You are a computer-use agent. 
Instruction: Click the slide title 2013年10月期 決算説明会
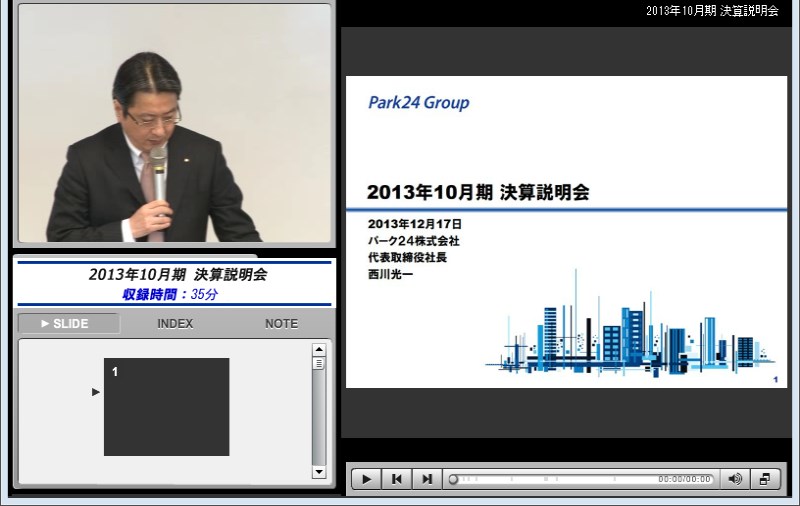pyautogui.click(x=478, y=192)
